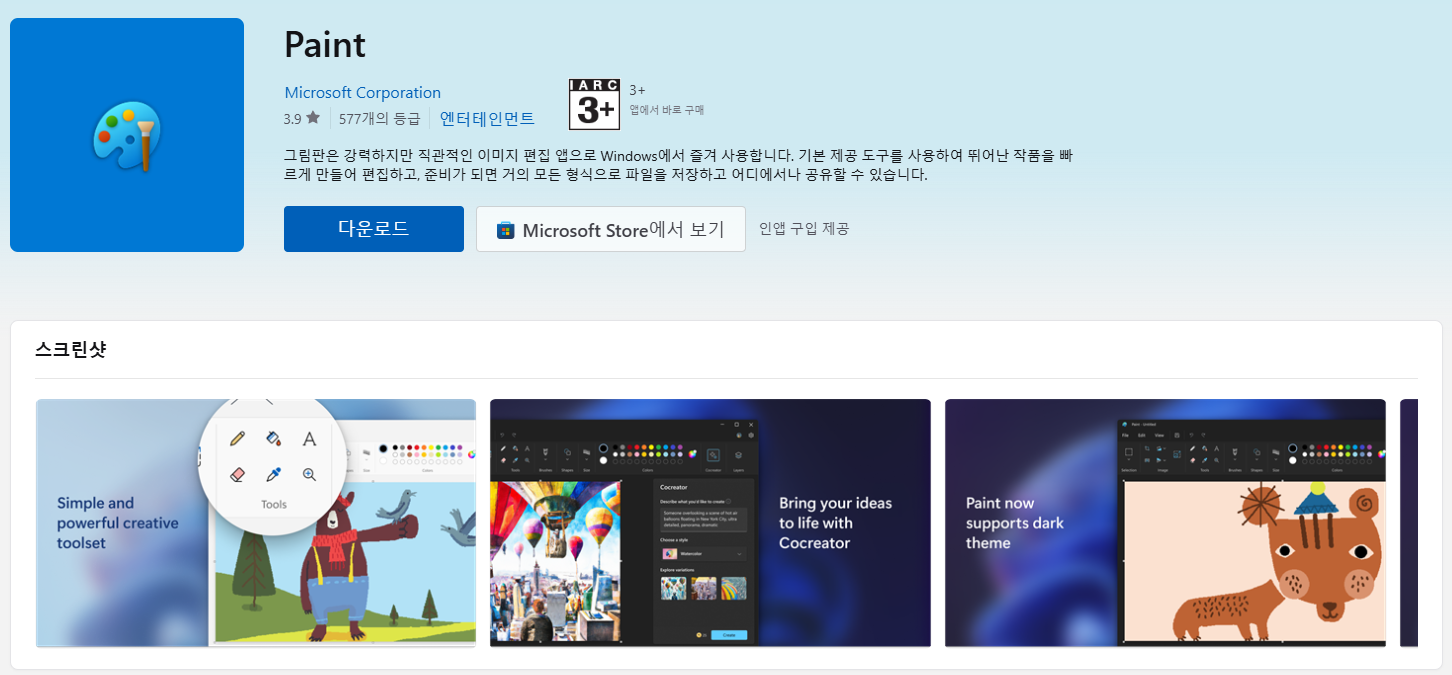
Task: Click the partially visible fourth screenshot
Action: point(1409,523)
